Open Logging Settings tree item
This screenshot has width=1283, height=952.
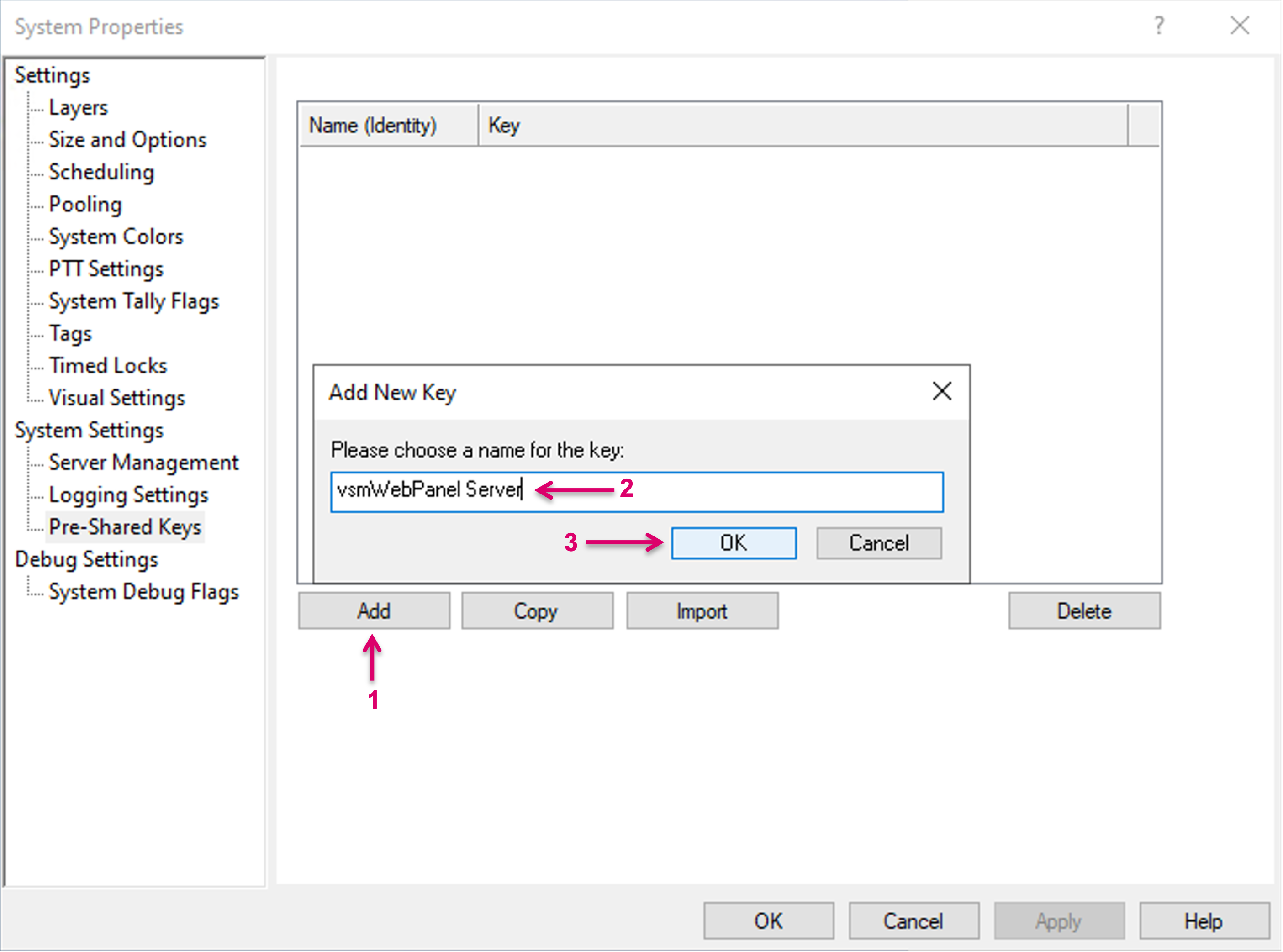(128, 495)
